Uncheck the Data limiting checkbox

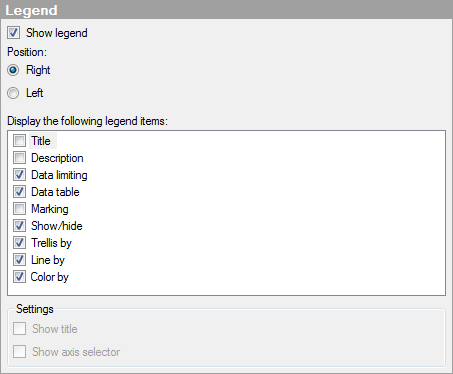pos(19,175)
